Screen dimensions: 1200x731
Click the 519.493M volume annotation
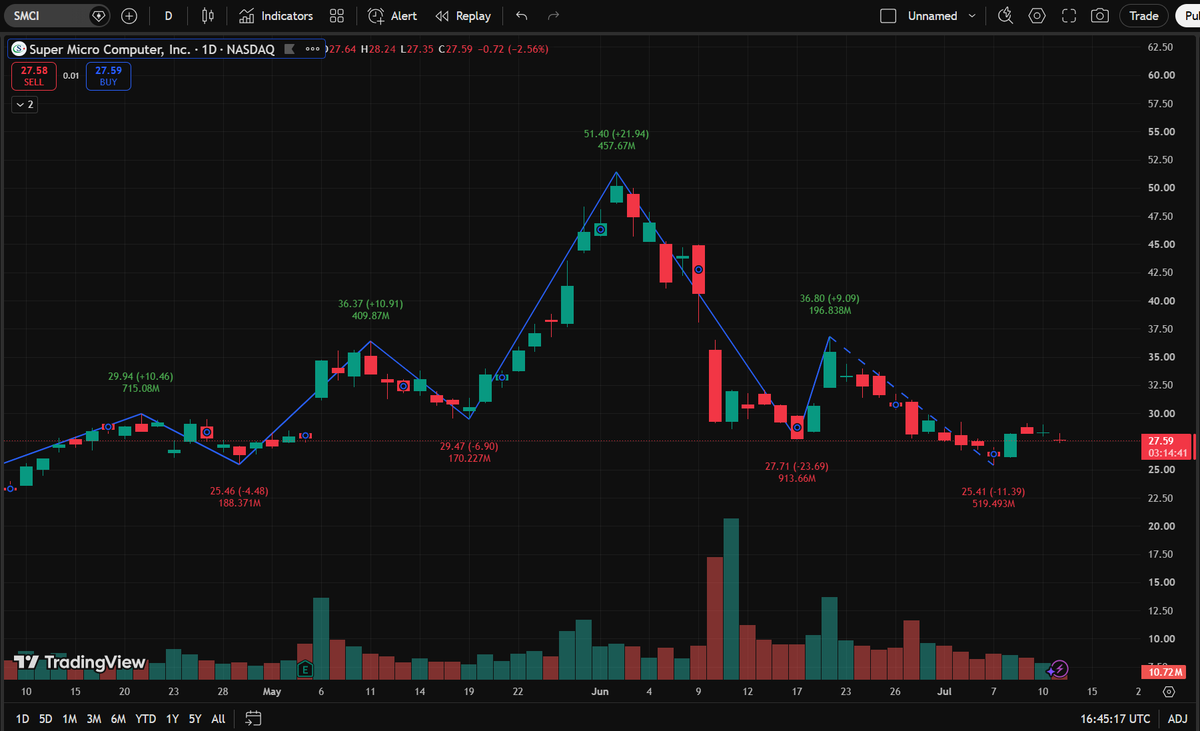pyautogui.click(x=993, y=504)
